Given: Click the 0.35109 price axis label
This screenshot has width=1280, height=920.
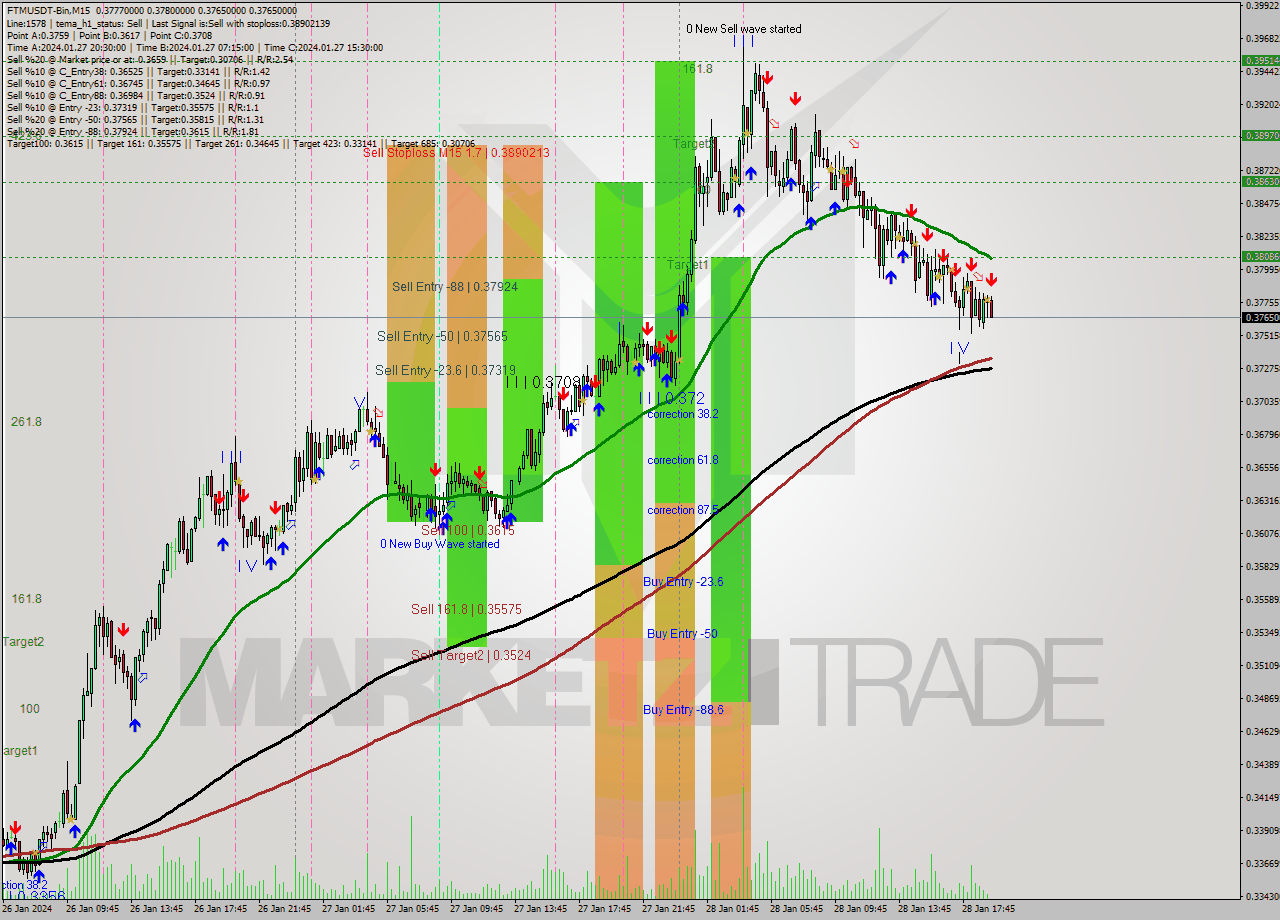Looking at the screenshot, I should pyautogui.click(x=1262, y=665).
